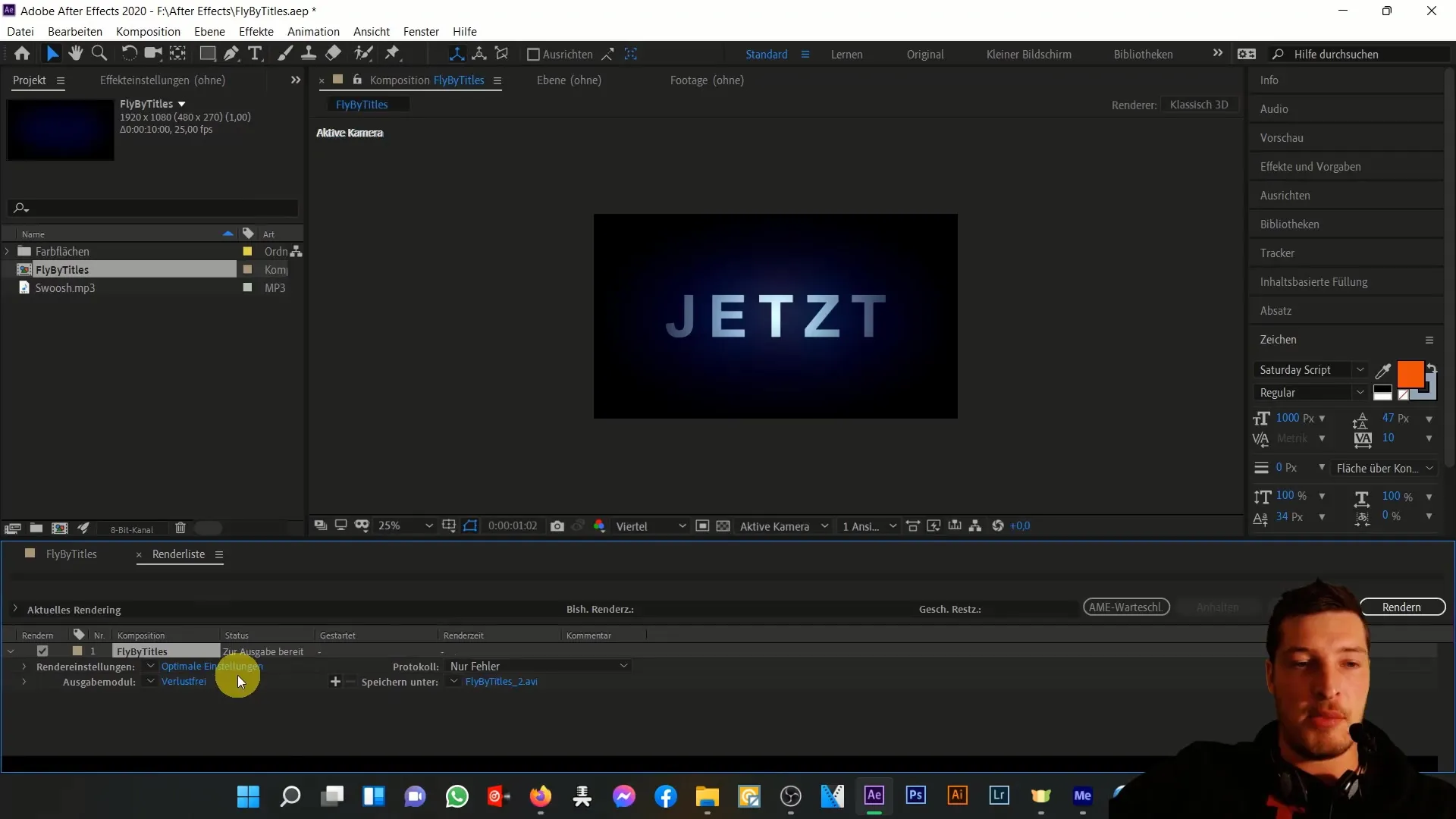Image resolution: width=1456 pixels, height=819 pixels.
Task: Reset exposure icon in the viewer bar
Action: (x=998, y=526)
